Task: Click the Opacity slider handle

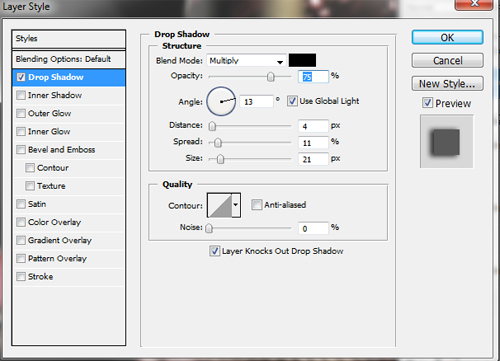Action: coord(271,77)
